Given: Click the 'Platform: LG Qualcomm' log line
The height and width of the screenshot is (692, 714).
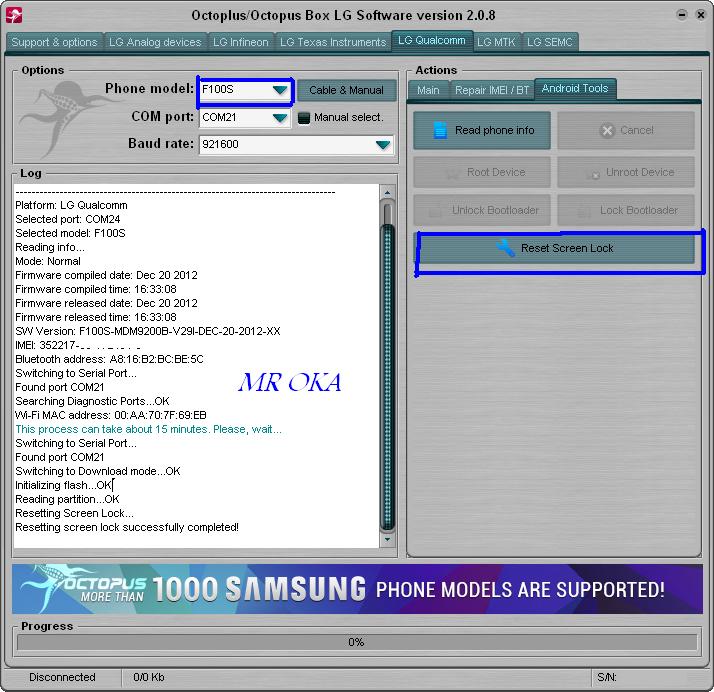Looking at the screenshot, I should pyautogui.click(x=71, y=205).
